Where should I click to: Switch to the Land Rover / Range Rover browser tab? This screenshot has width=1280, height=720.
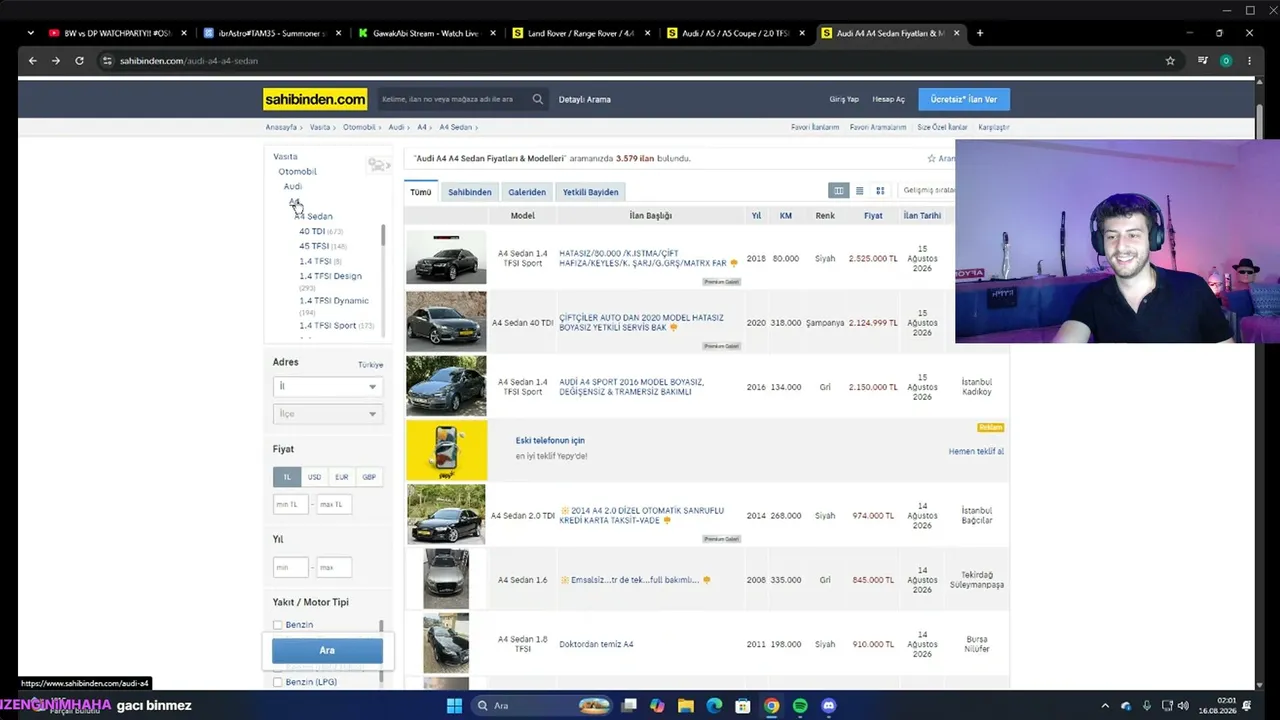pyautogui.click(x=580, y=33)
